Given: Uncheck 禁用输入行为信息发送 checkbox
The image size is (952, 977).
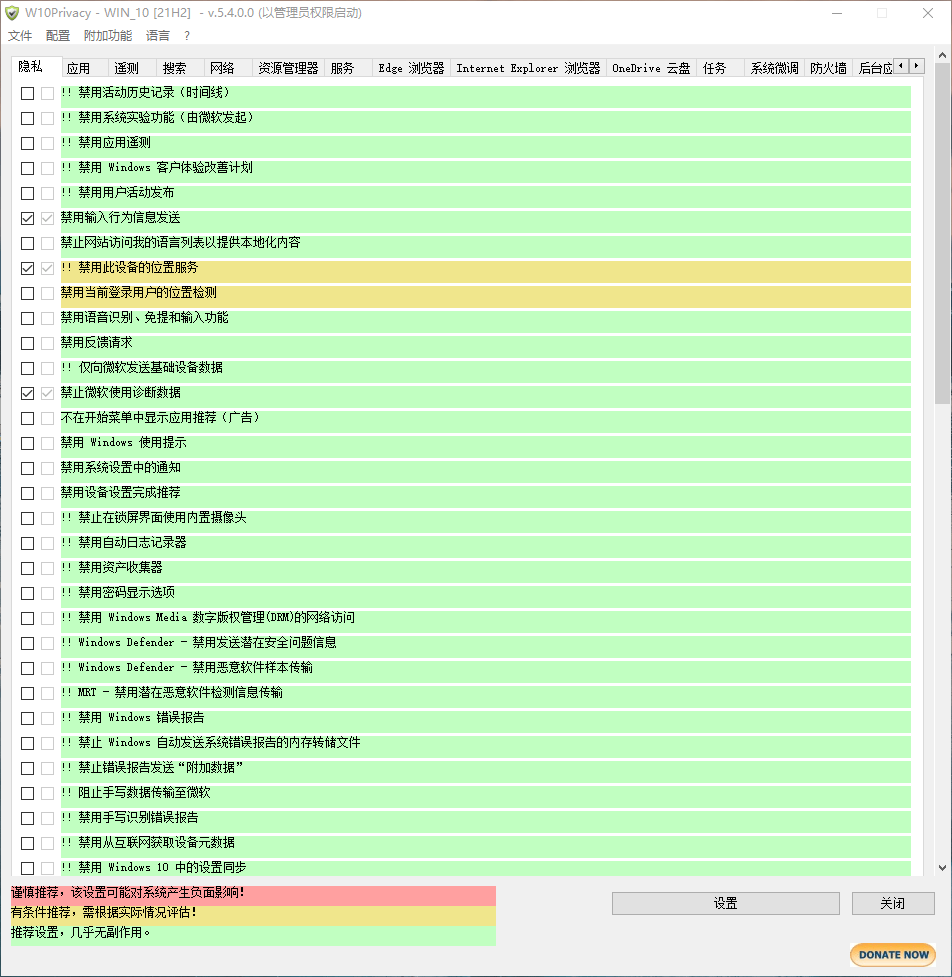Looking at the screenshot, I should (x=27, y=218).
